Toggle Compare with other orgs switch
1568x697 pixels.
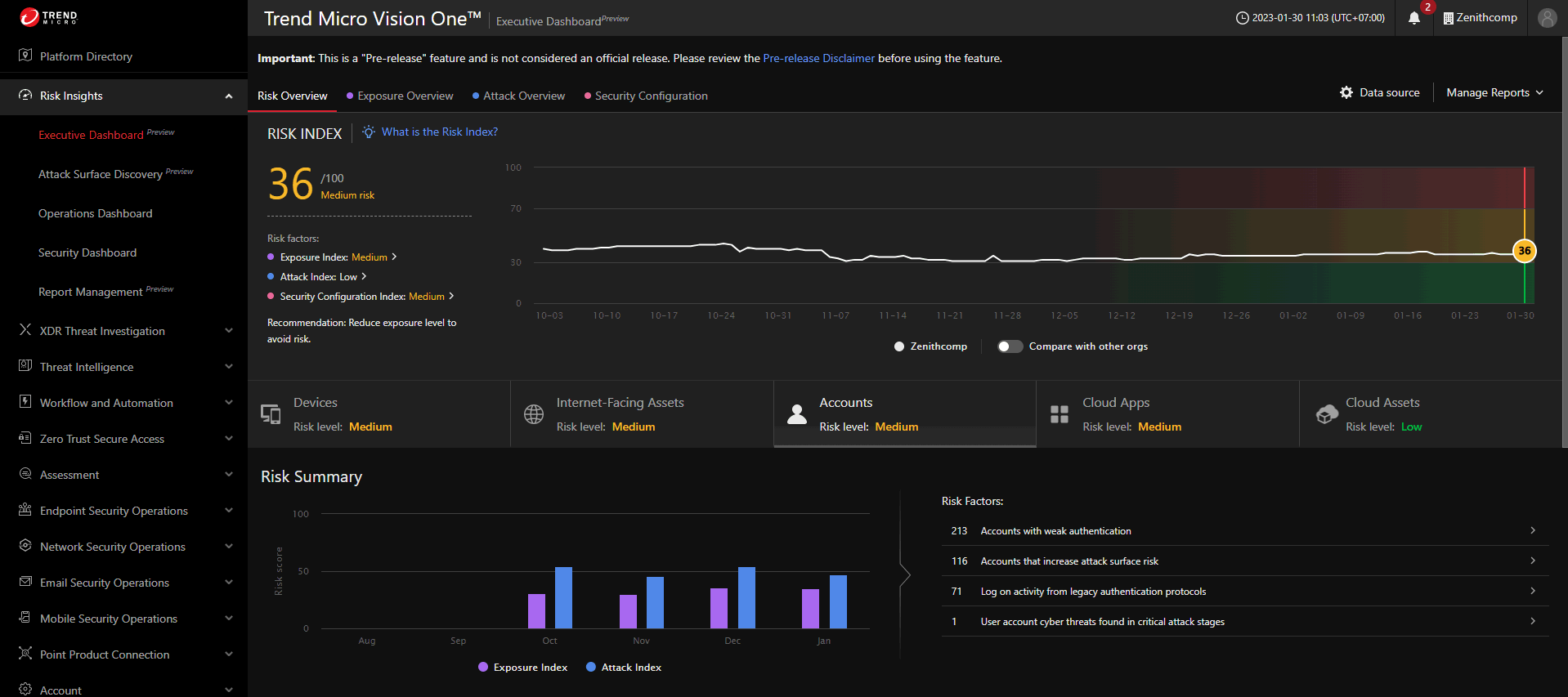[x=1010, y=346]
